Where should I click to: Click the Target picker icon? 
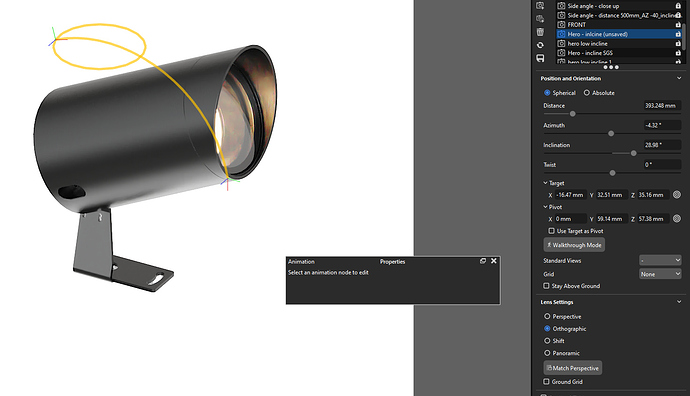click(x=677, y=194)
